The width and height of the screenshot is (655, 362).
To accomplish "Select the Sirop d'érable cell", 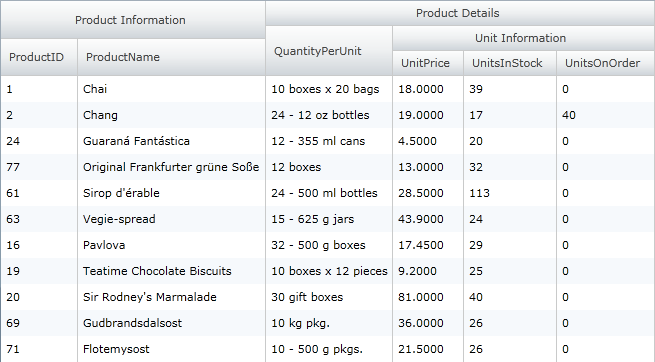I will pyautogui.click(x=172, y=193).
